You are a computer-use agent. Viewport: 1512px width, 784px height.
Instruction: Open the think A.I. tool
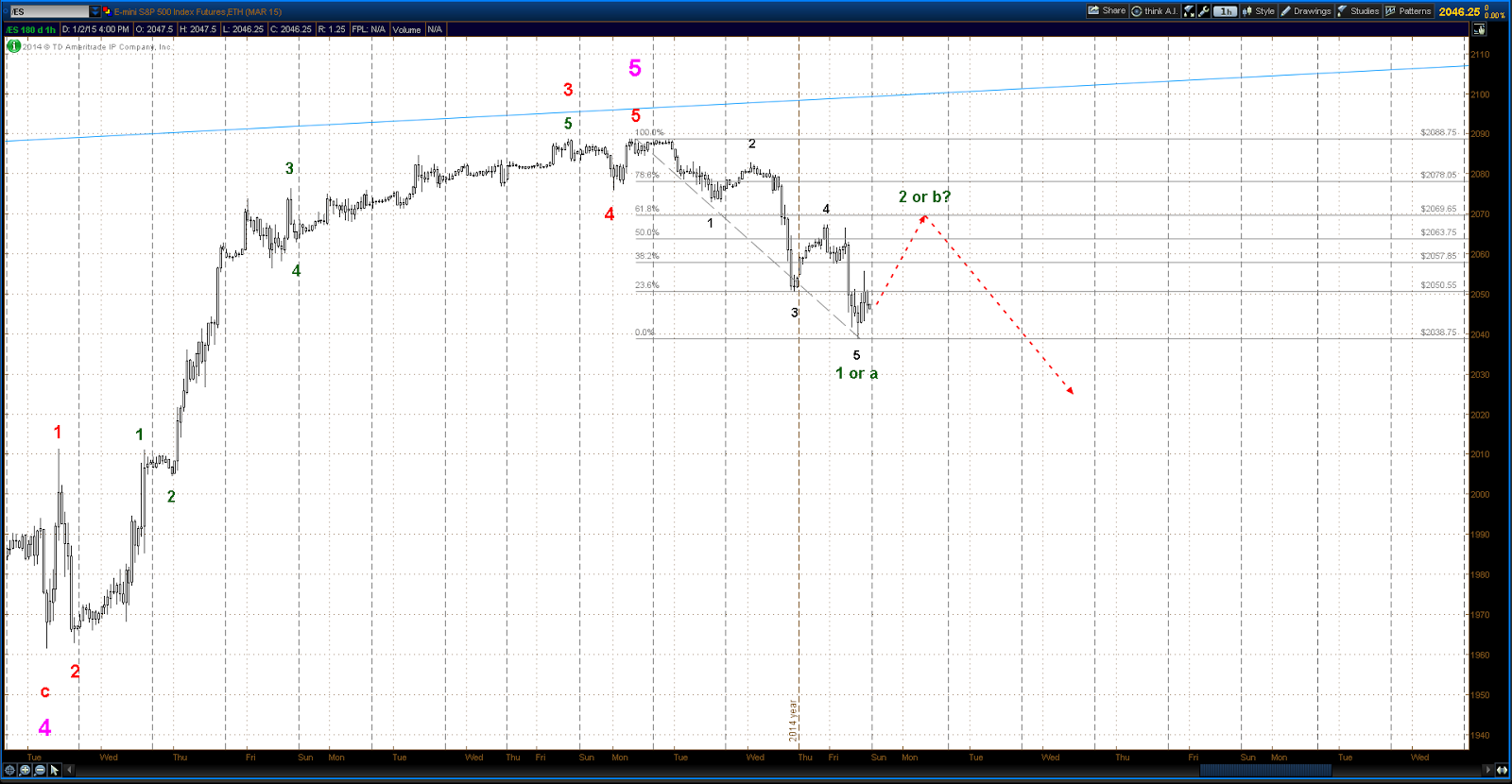[x=1154, y=11]
